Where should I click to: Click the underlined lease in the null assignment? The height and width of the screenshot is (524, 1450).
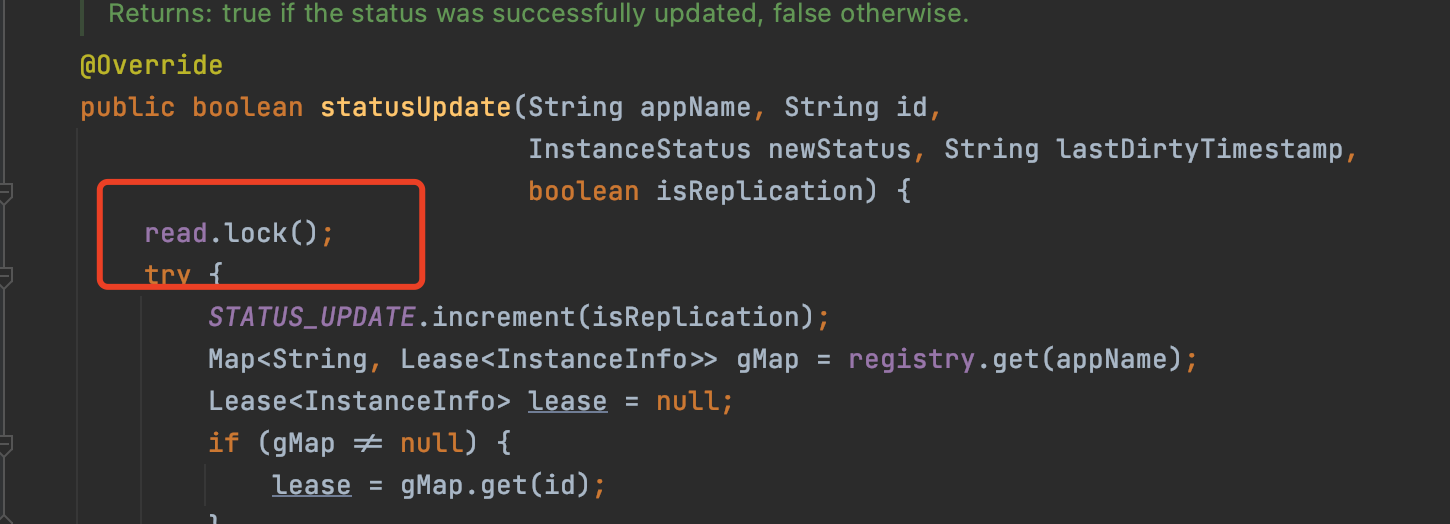click(567, 401)
